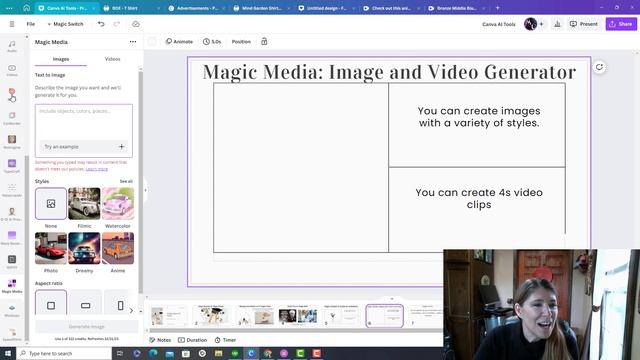640x360 pixels.
Task: Switch to the Images tab
Action: coord(61,59)
